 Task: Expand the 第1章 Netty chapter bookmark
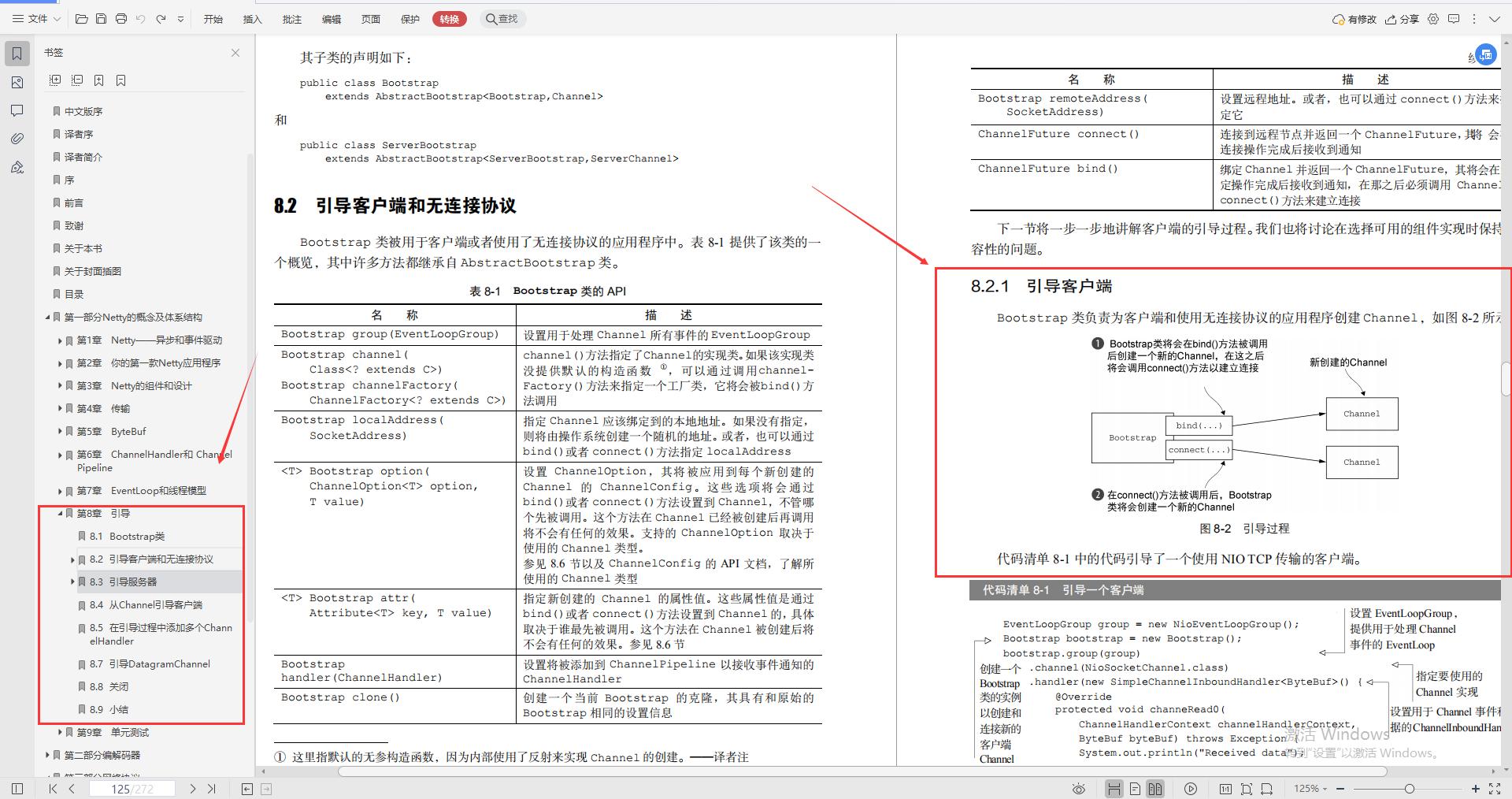pos(61,340)
